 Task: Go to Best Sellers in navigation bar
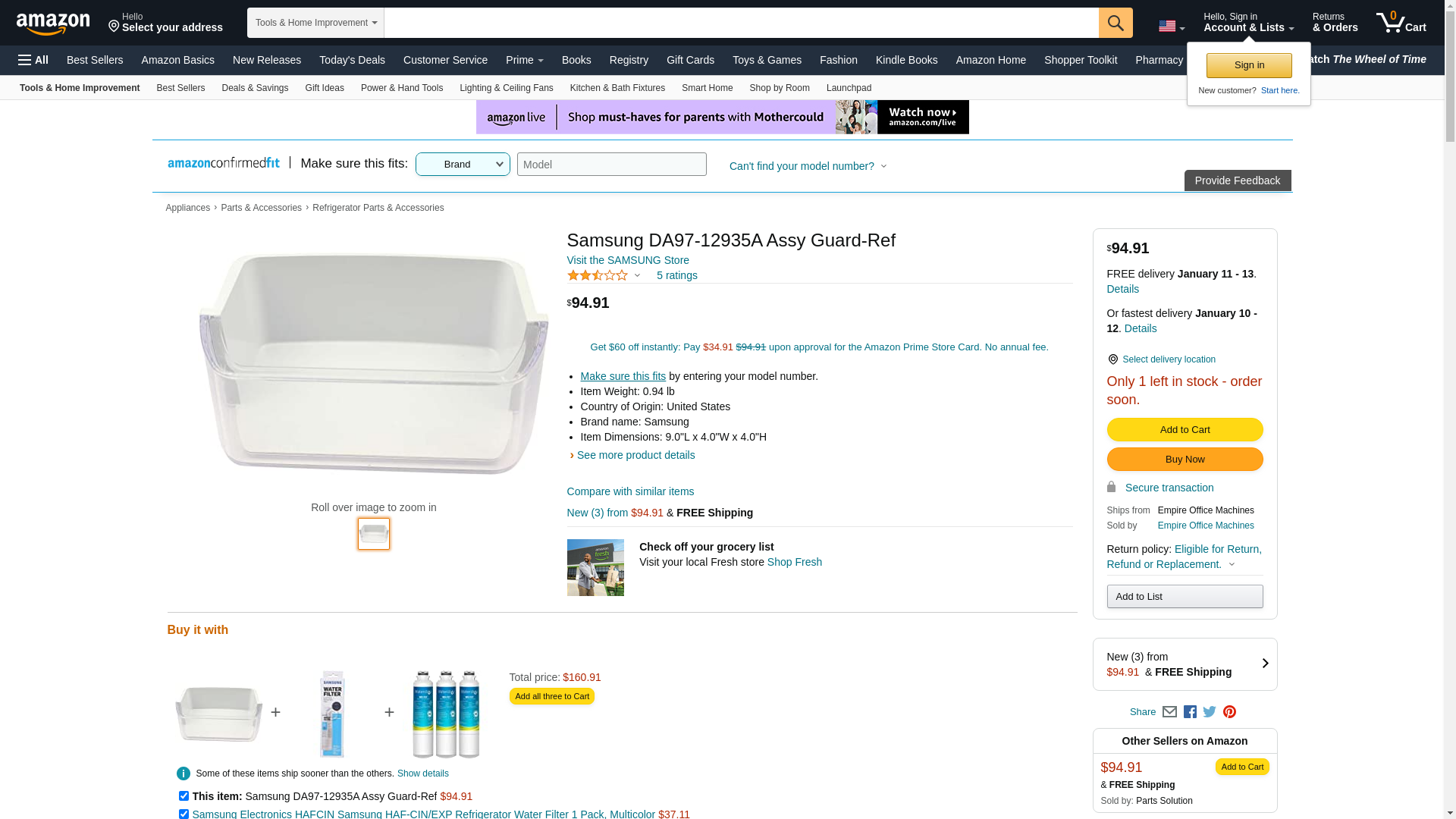[95, 60]
